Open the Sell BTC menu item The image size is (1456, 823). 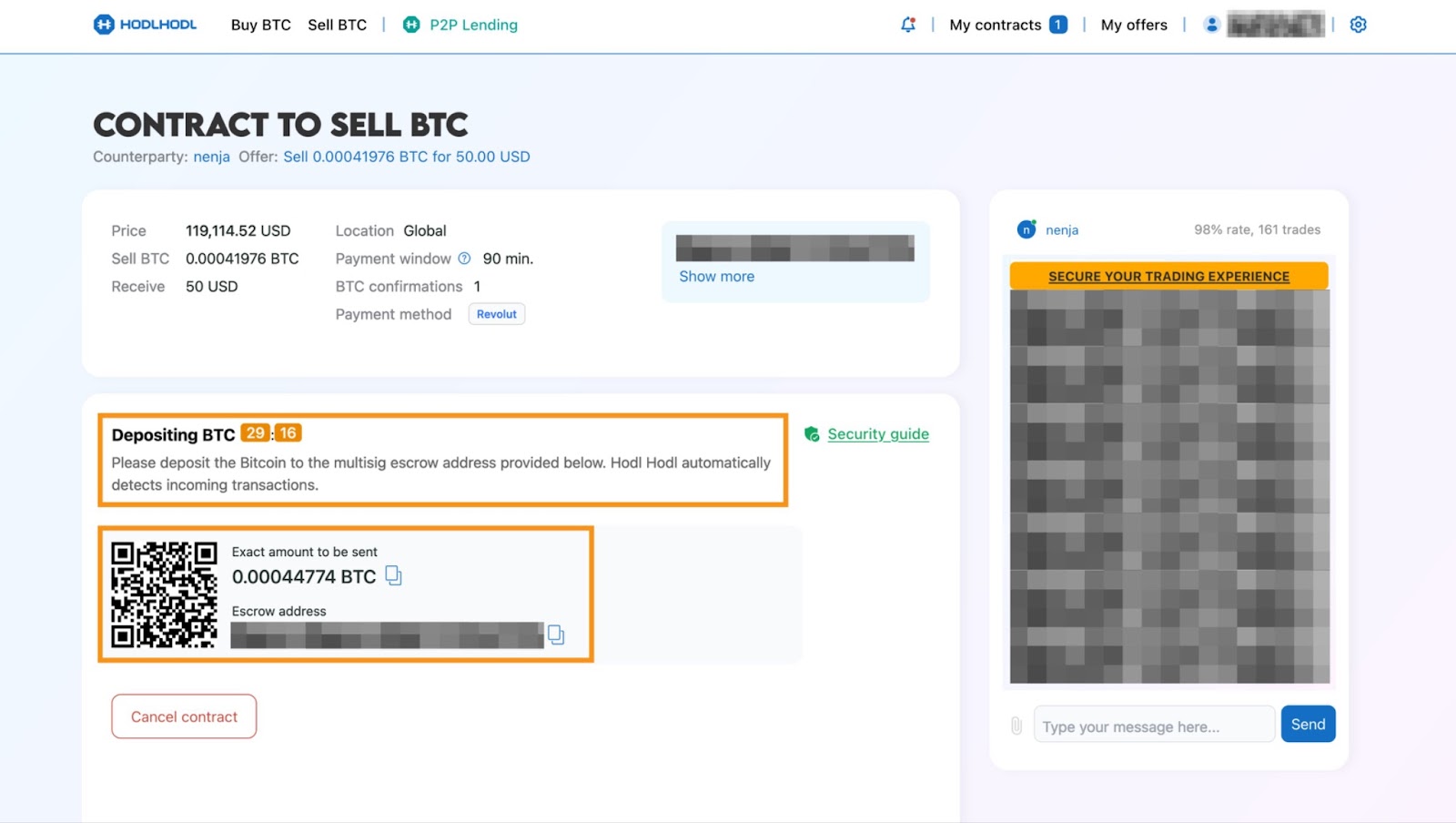pos(338,25)
